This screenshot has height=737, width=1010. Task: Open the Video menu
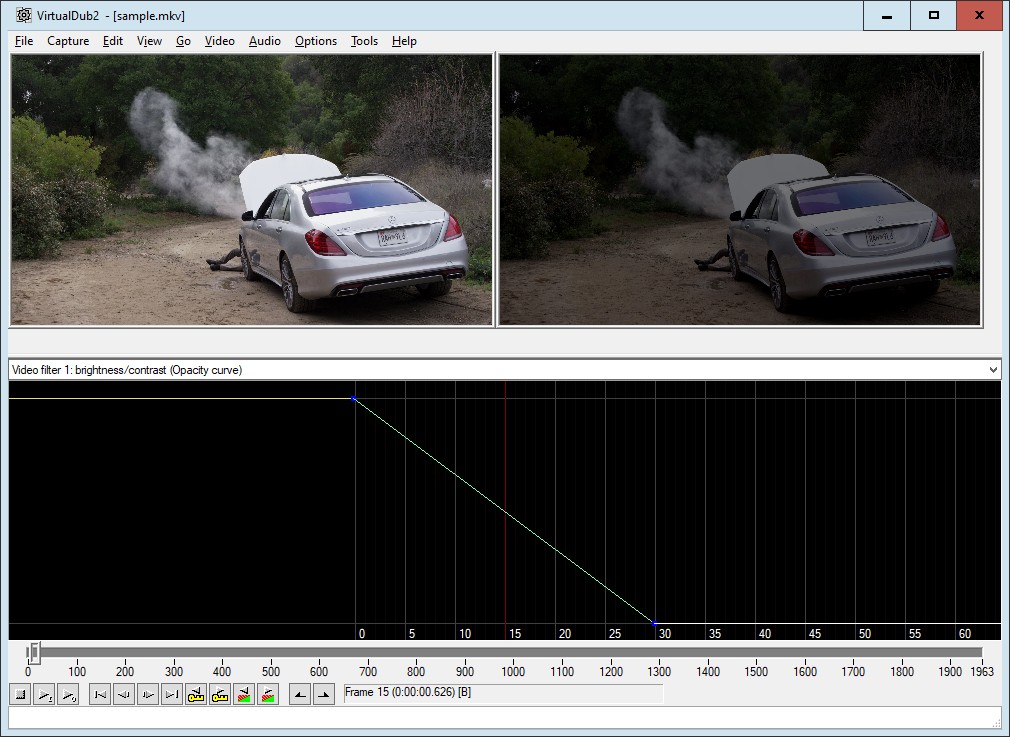click(219, 41)
